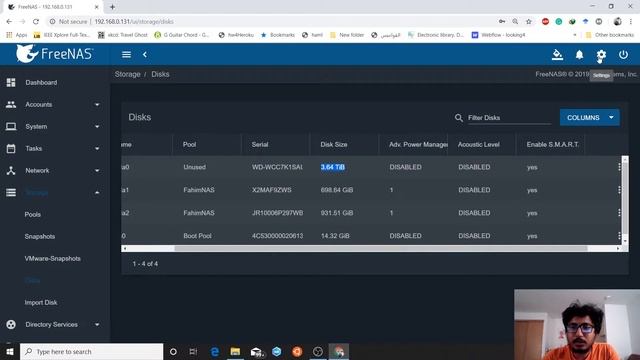Image resolution: width=640 pixels, height=360 pixels.
Task: Click the Storage list icon
Action: [11, 192]
